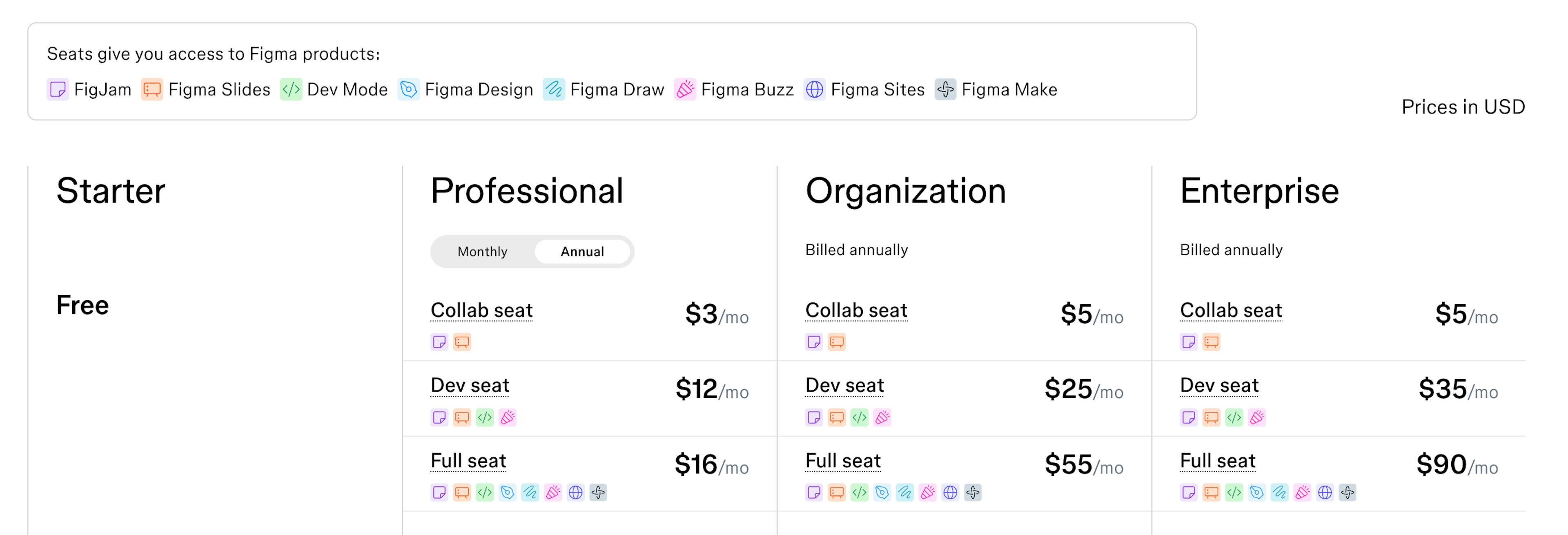Click Professional plan Collab seat link
Image resolution: width=1568 pixels, height=535 pixels.
point(481,310)
